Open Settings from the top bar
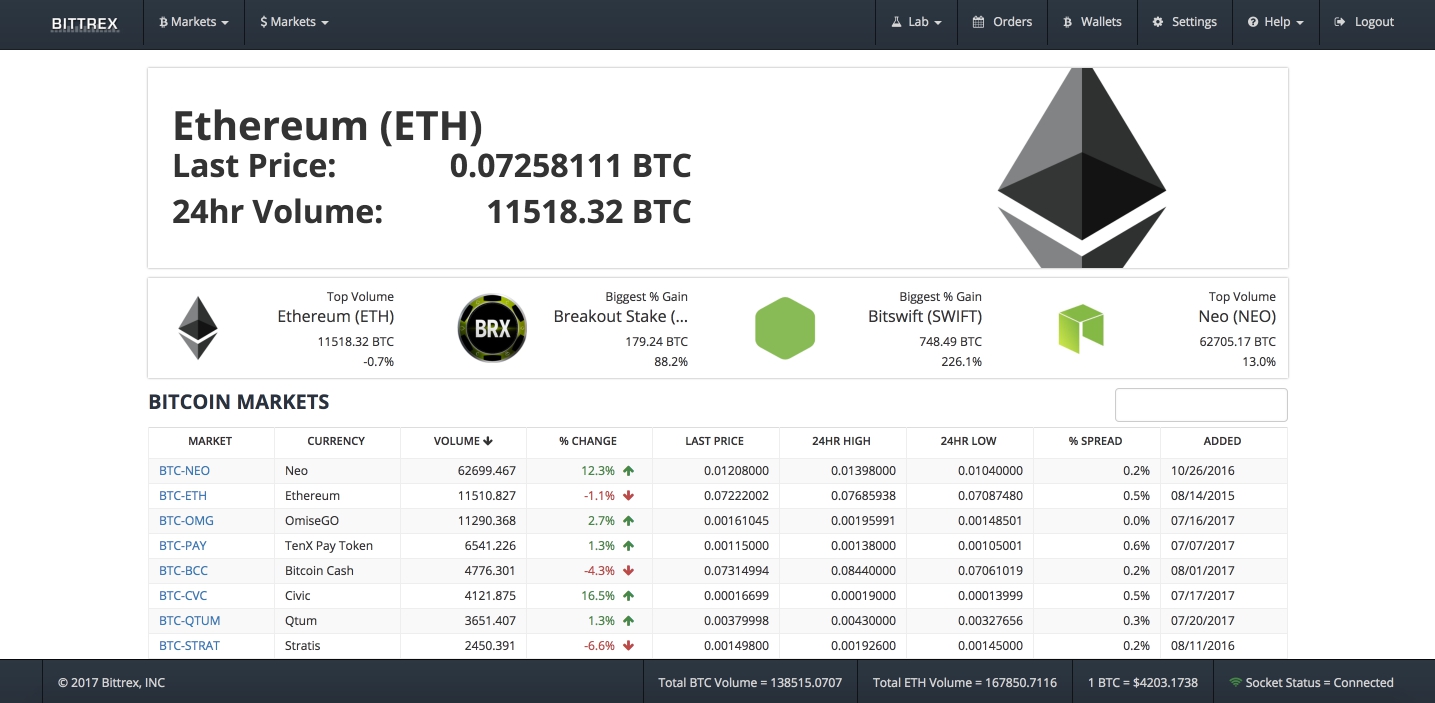Image resolution: width=1435 pixels, height=703 pixels. pyautogui.click(x=1184, y=22)
